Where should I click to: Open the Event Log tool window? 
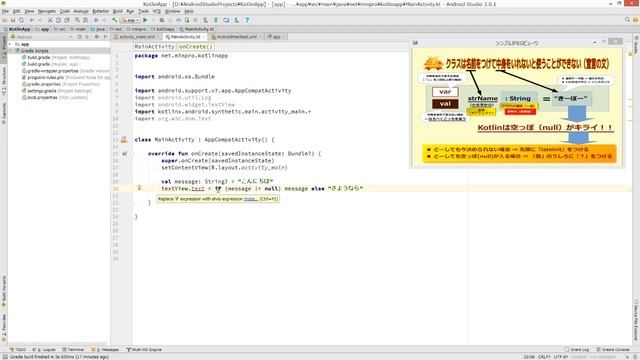click(x=577, y=350)
